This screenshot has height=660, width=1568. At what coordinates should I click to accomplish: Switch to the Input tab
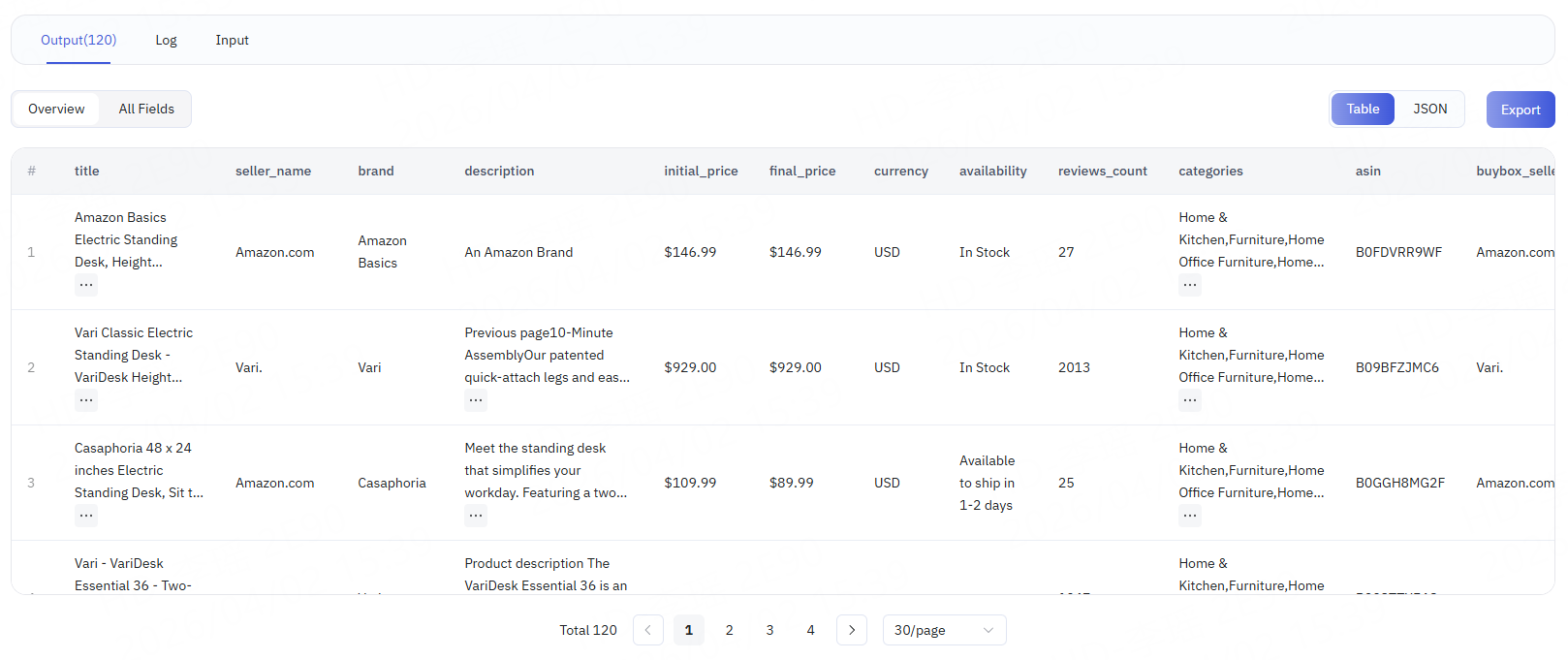232,40
